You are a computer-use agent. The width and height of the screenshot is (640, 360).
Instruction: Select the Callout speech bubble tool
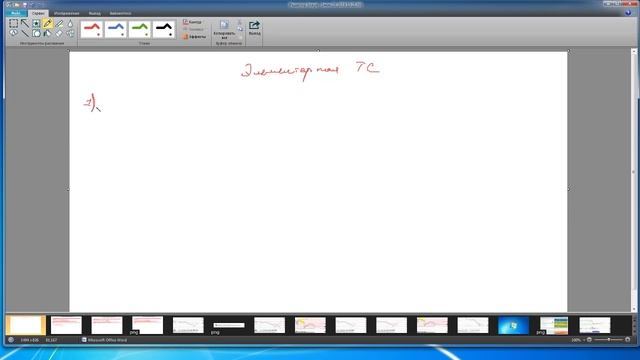click(13, 33)
